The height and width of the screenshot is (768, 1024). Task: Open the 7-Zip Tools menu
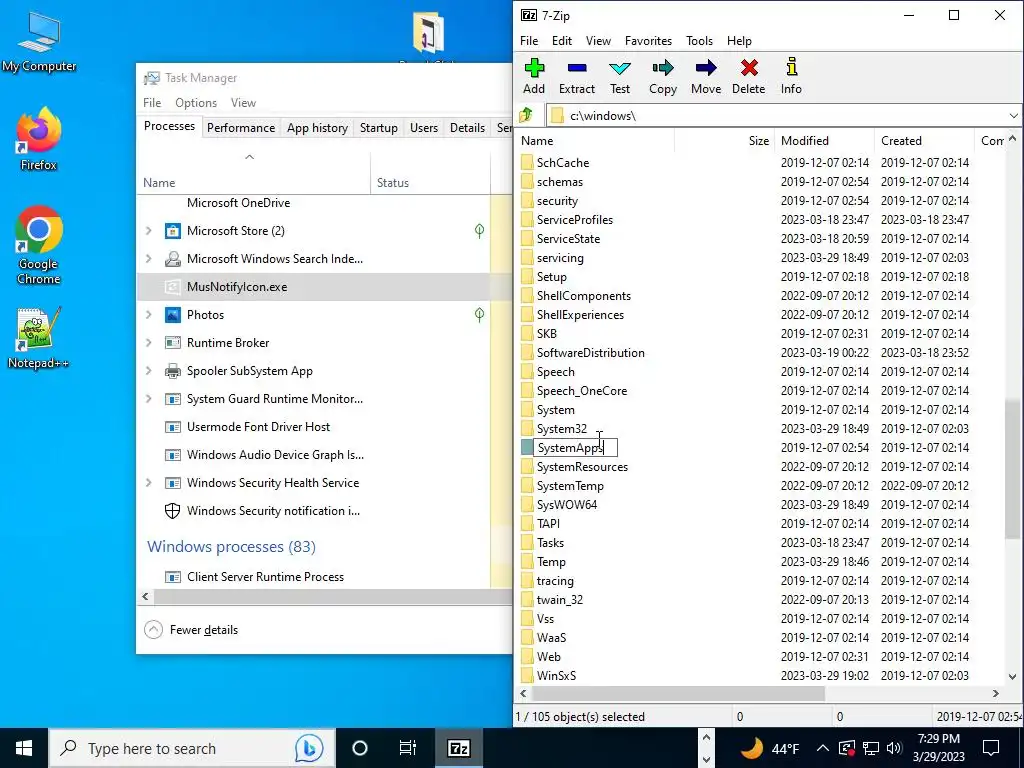[x=699, y=40]
